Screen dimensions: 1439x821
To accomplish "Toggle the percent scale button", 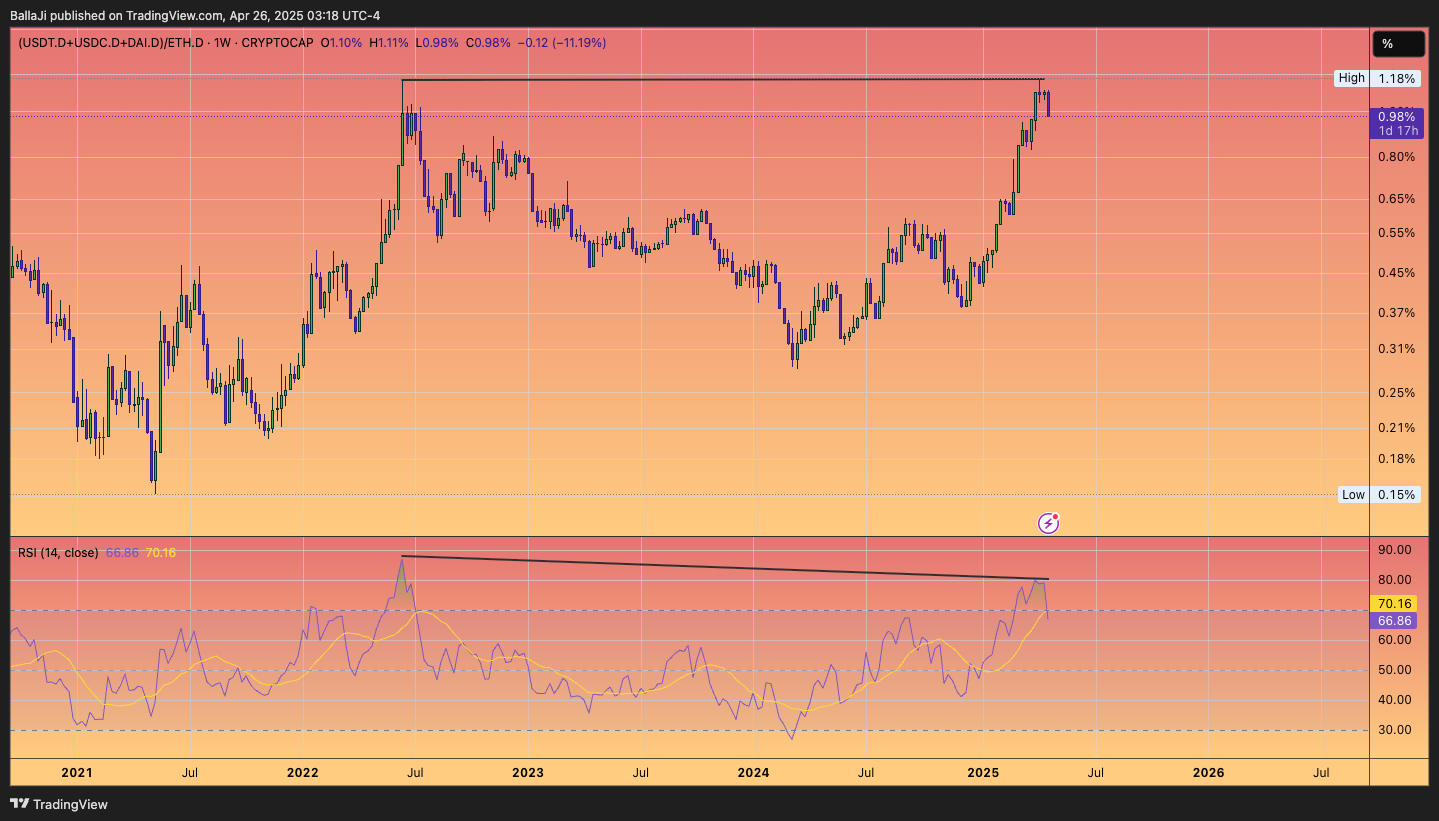I will tap(1397, 43).
